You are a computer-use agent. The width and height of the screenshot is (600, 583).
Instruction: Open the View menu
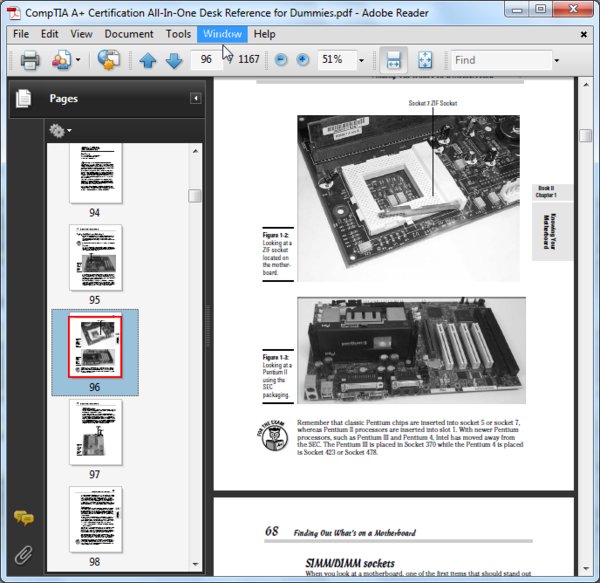81,34
